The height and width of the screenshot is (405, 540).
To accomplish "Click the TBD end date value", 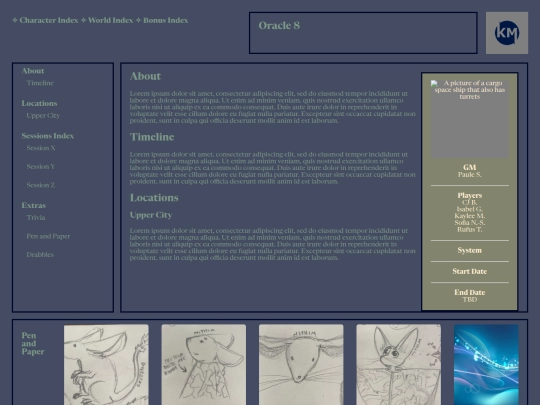I will [469, 300].
